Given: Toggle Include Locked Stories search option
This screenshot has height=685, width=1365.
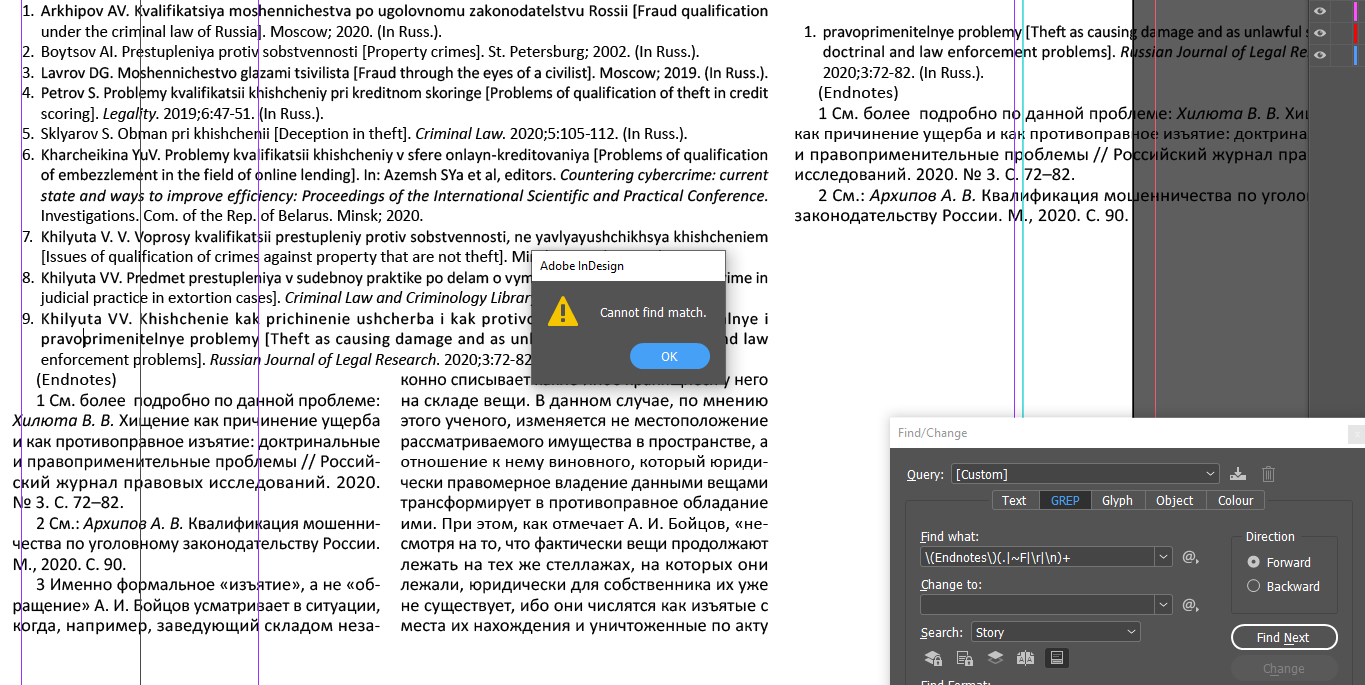Looking at the screenshot, I should [964, 658].
